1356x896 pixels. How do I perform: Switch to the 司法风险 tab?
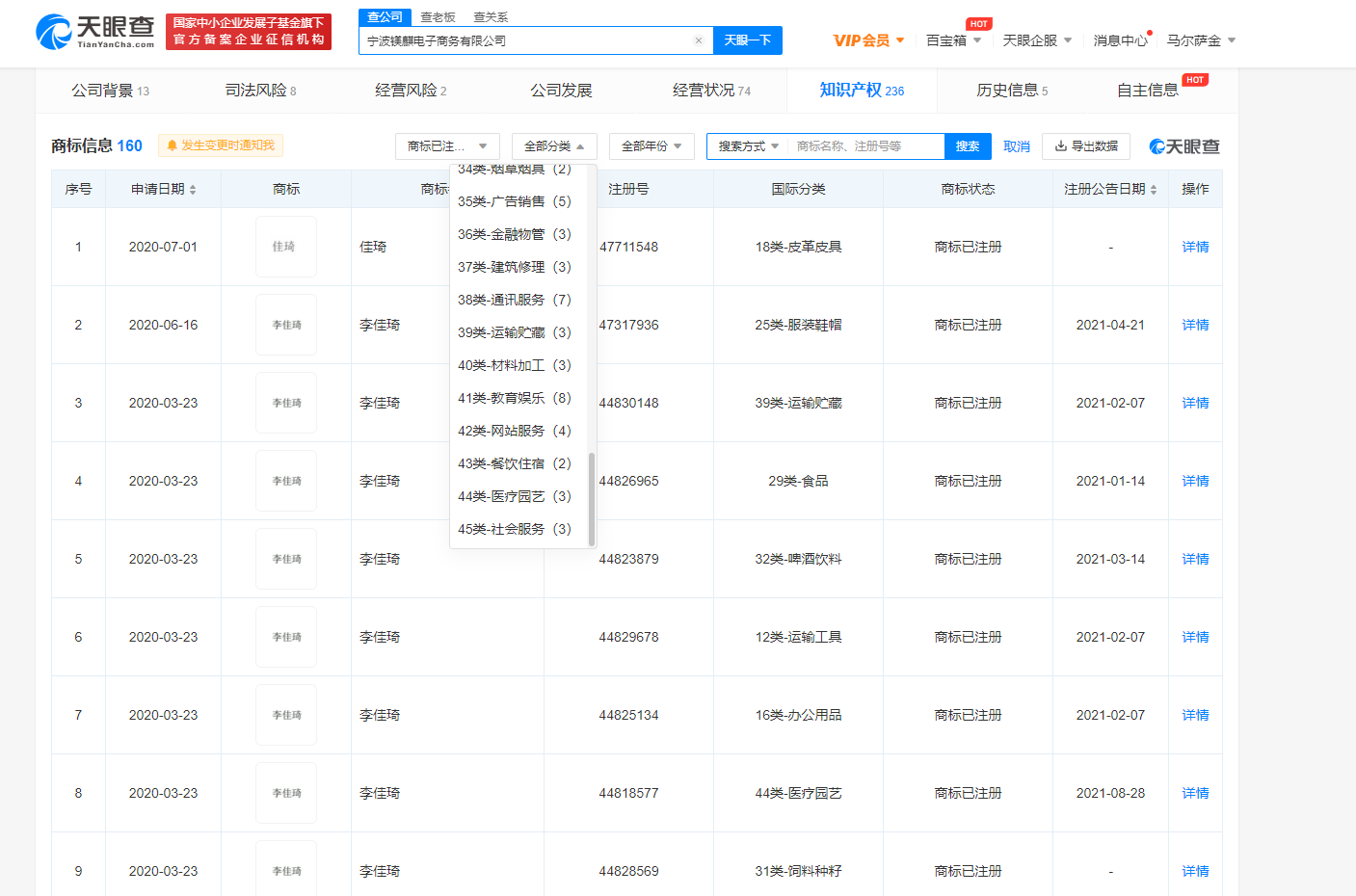(x=260, y=91)
